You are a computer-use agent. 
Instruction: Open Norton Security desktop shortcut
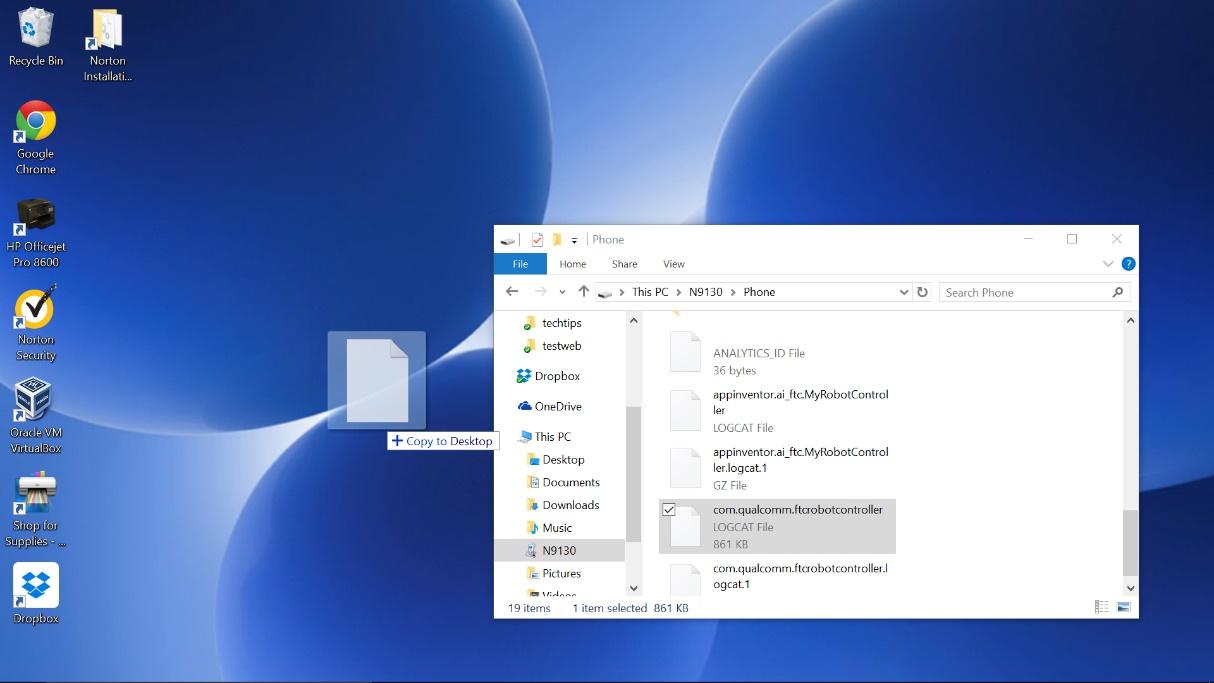coord(35,324)
